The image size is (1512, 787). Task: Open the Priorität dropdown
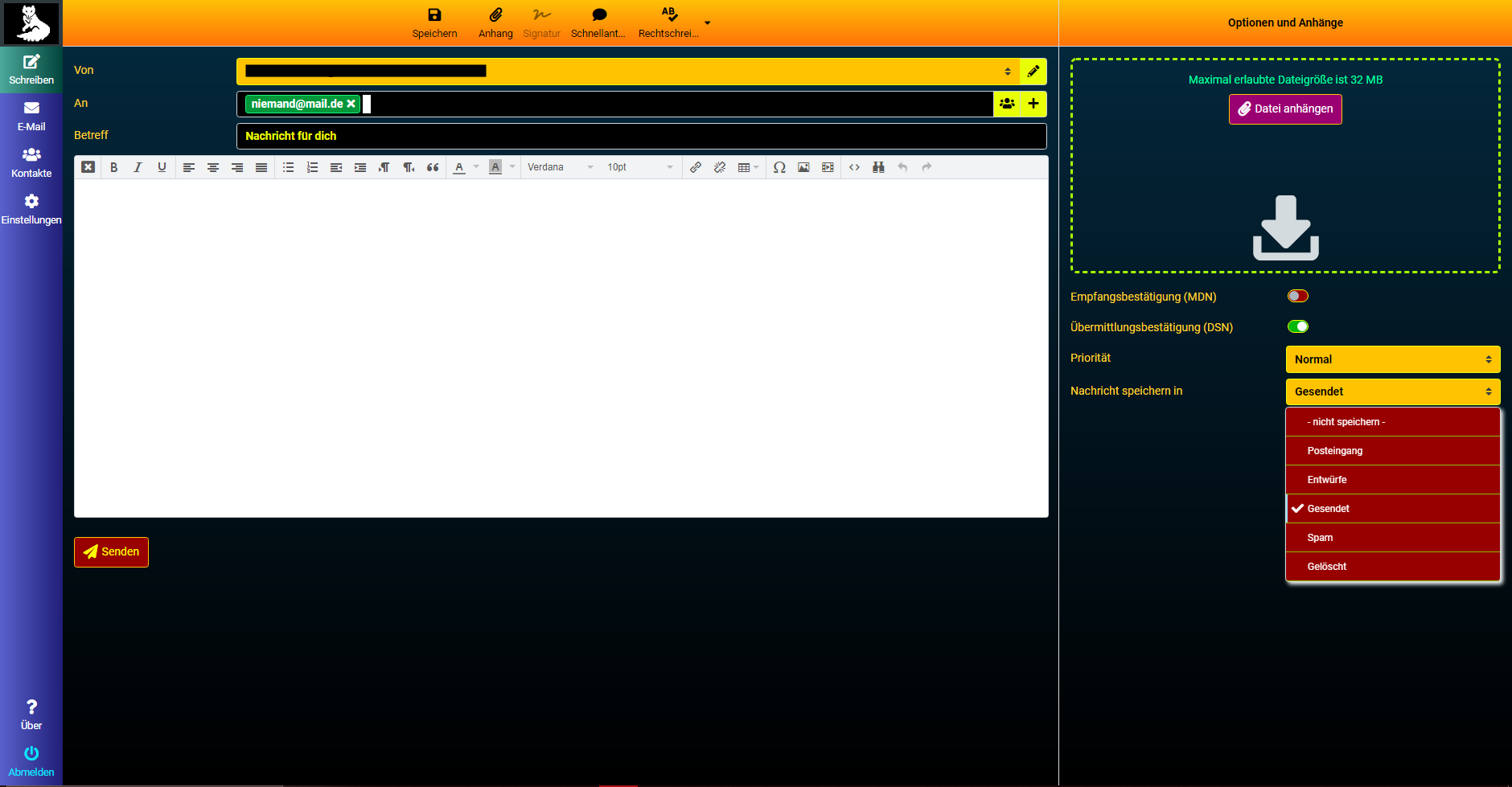[1392, 359]
